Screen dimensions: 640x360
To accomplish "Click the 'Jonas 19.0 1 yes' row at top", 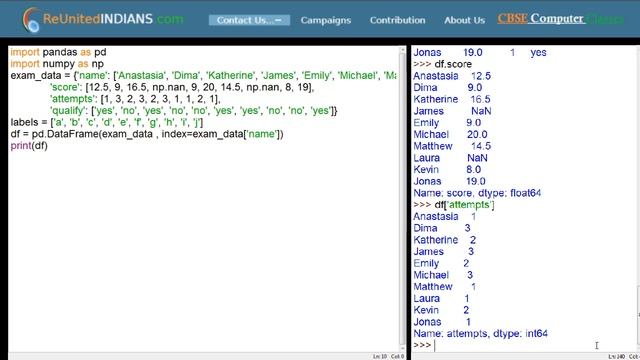I will coord(480,52).
